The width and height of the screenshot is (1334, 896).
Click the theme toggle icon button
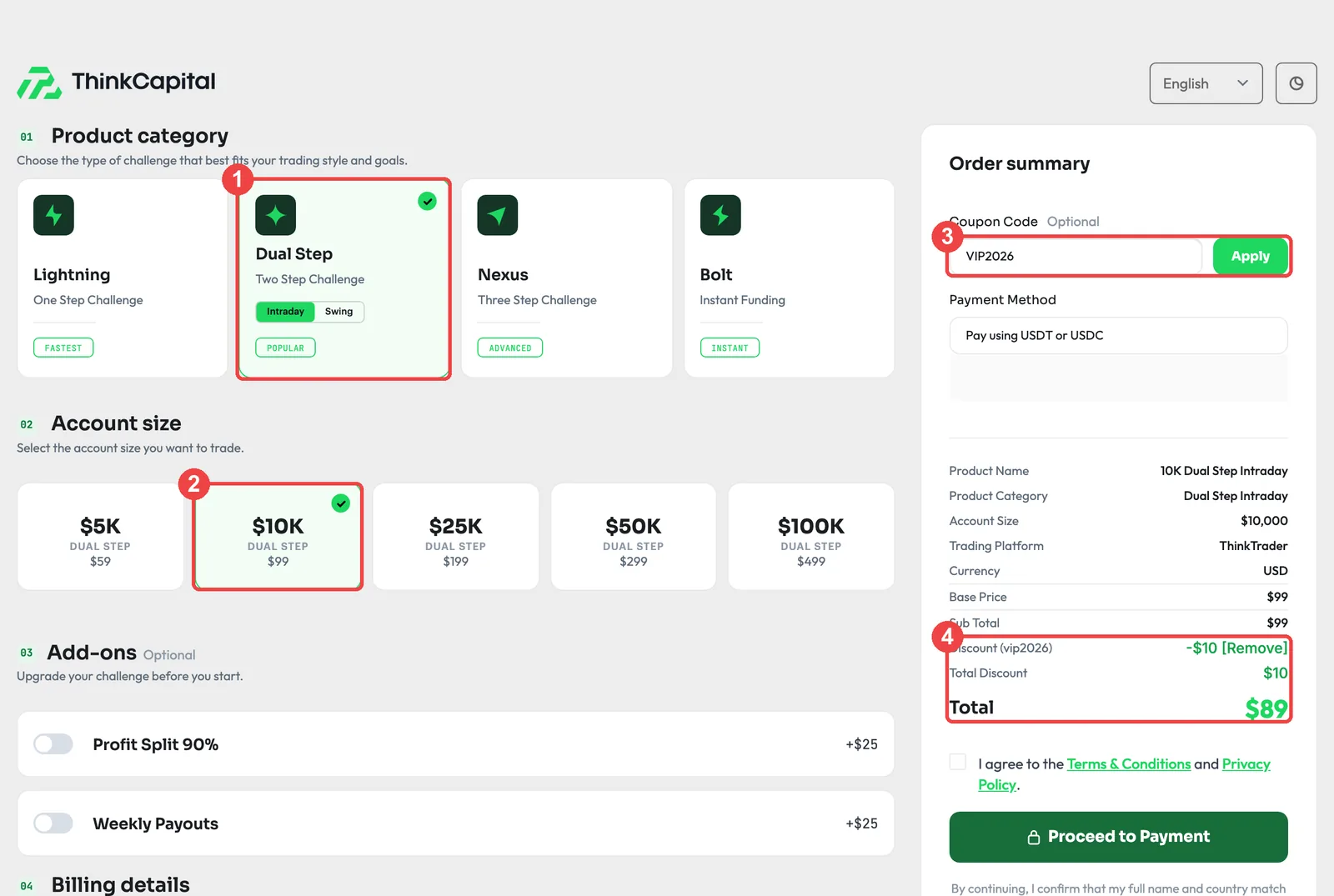[x=1296, y=83]
